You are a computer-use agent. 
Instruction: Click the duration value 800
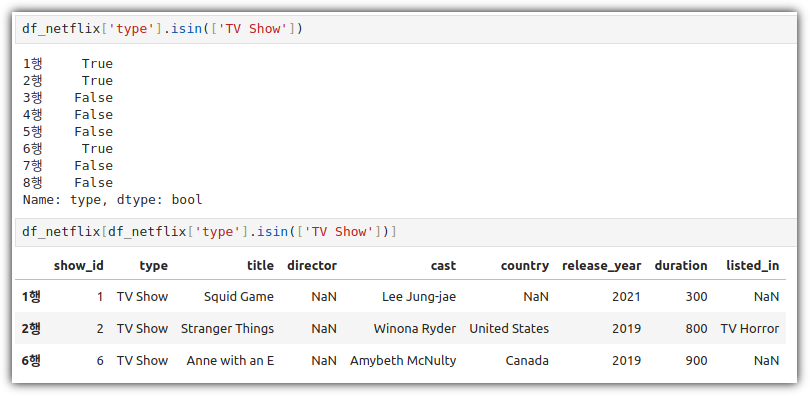[x=696, y=329]
